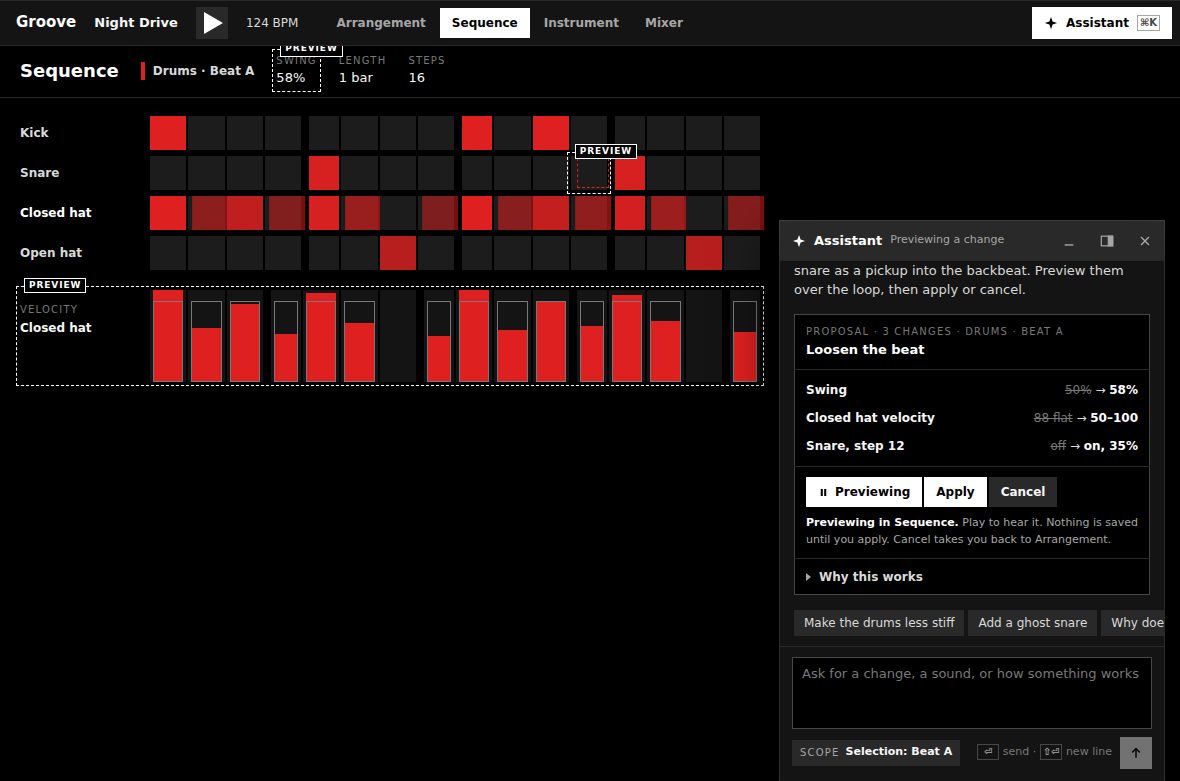Toggle Closed hat step 7
Viewport: 1180px width, 781px height.
pyautogui.click(x=398, y=213)
